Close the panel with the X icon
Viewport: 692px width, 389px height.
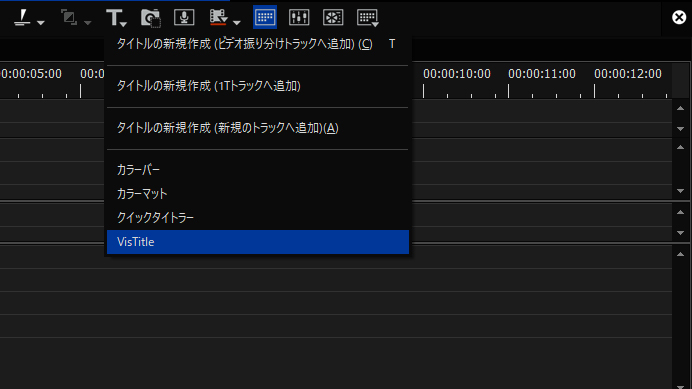[679, 18]
